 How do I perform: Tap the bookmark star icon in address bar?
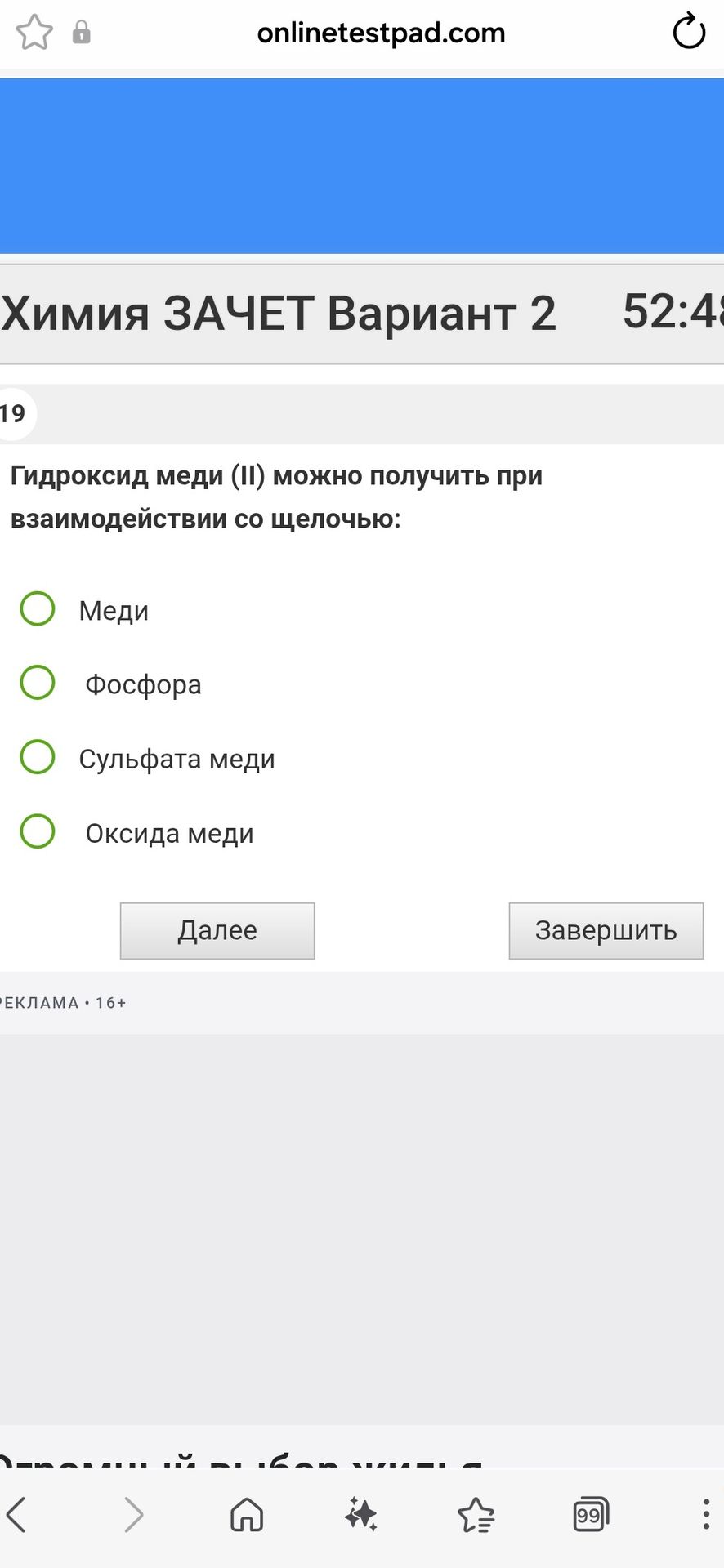[34, 33]
